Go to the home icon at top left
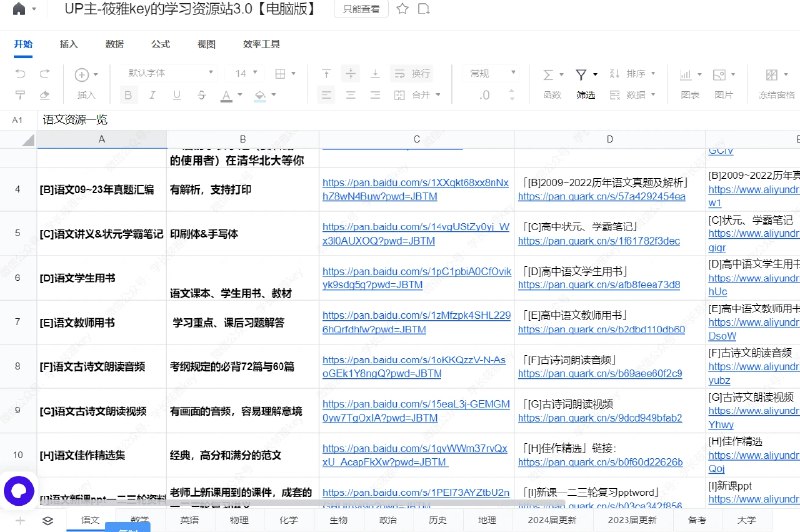Image resolution: width=800 pixels, height=532 pixels. point(19,9)
